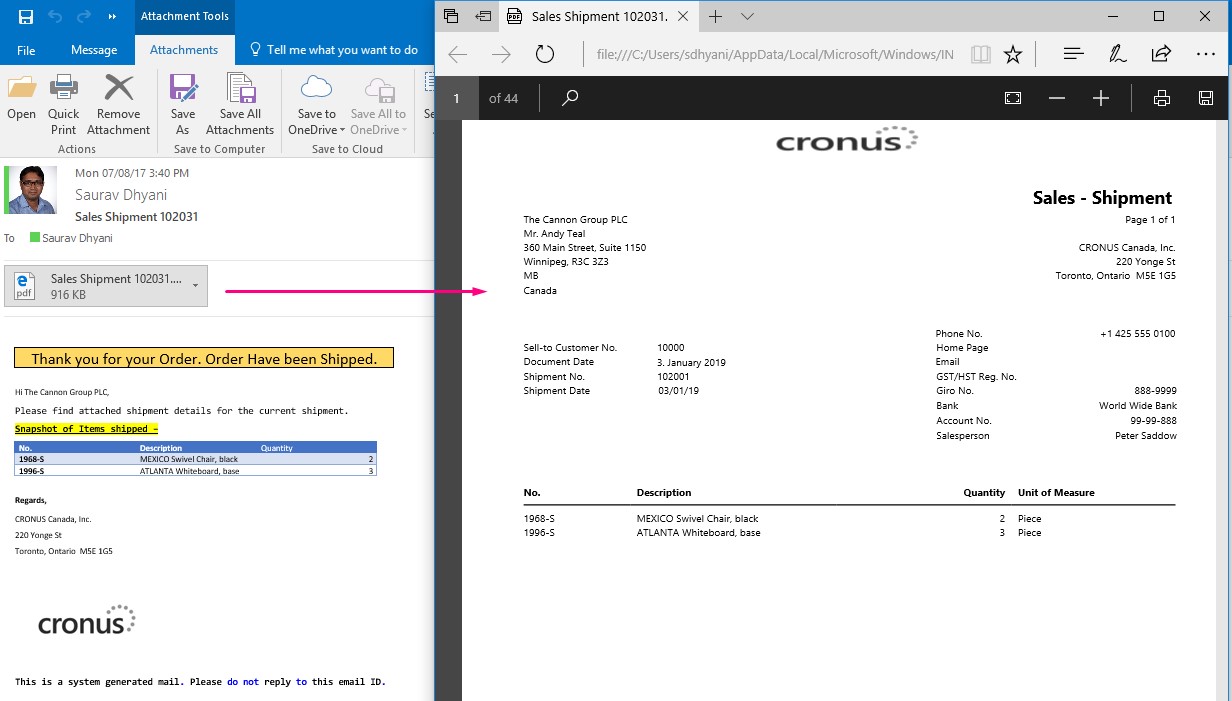Viewport: 1232px width, 701px height.
Task: Click the email subject Sales Shipment 102031
Action: 136,217
